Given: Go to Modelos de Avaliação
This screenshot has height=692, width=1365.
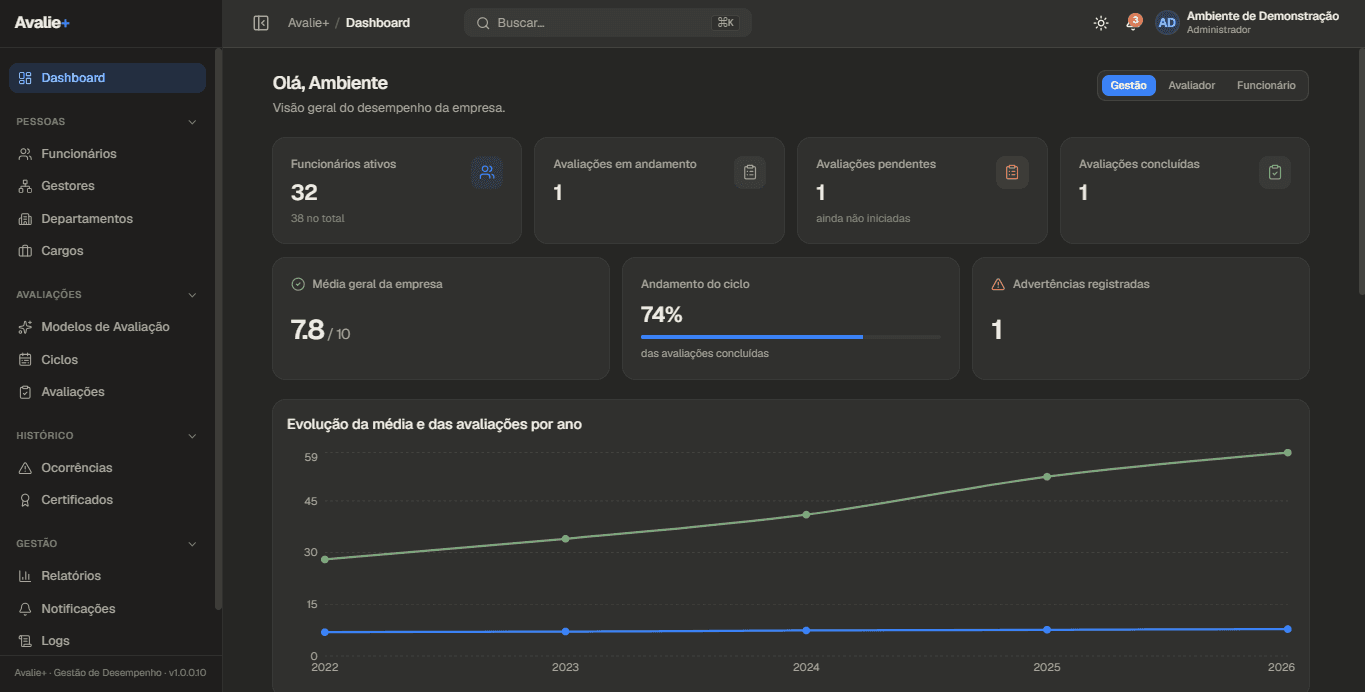Looking at the screenshot, I should click(x=108, y=327).
